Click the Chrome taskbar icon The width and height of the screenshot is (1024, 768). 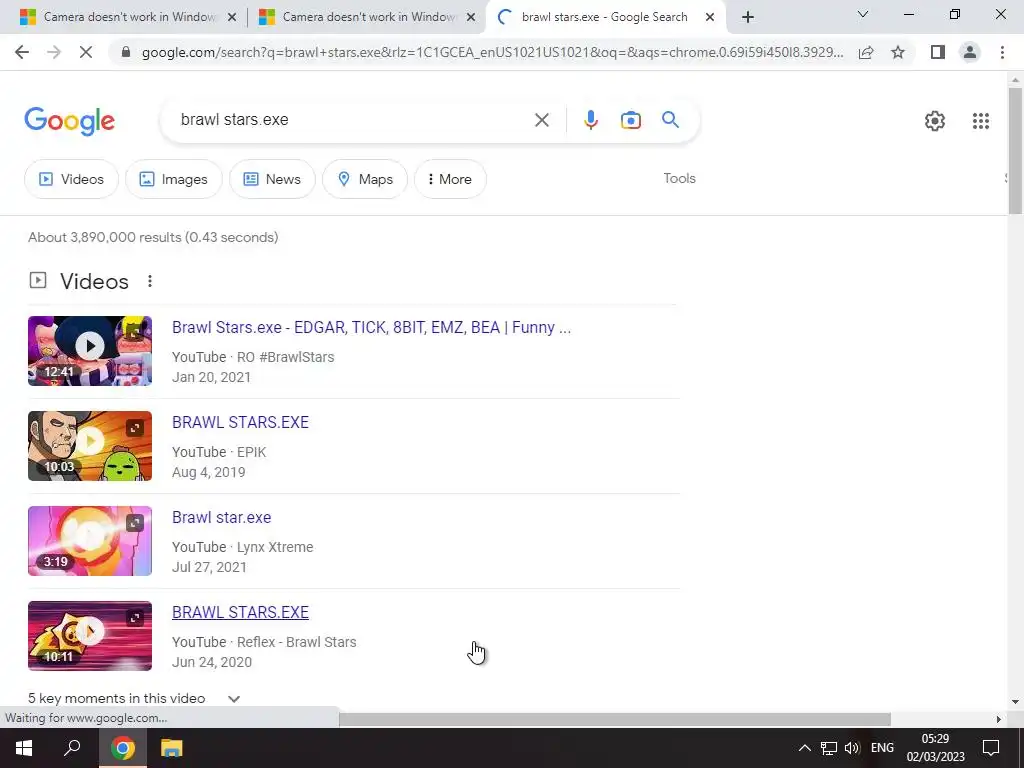tap(122, 748)
